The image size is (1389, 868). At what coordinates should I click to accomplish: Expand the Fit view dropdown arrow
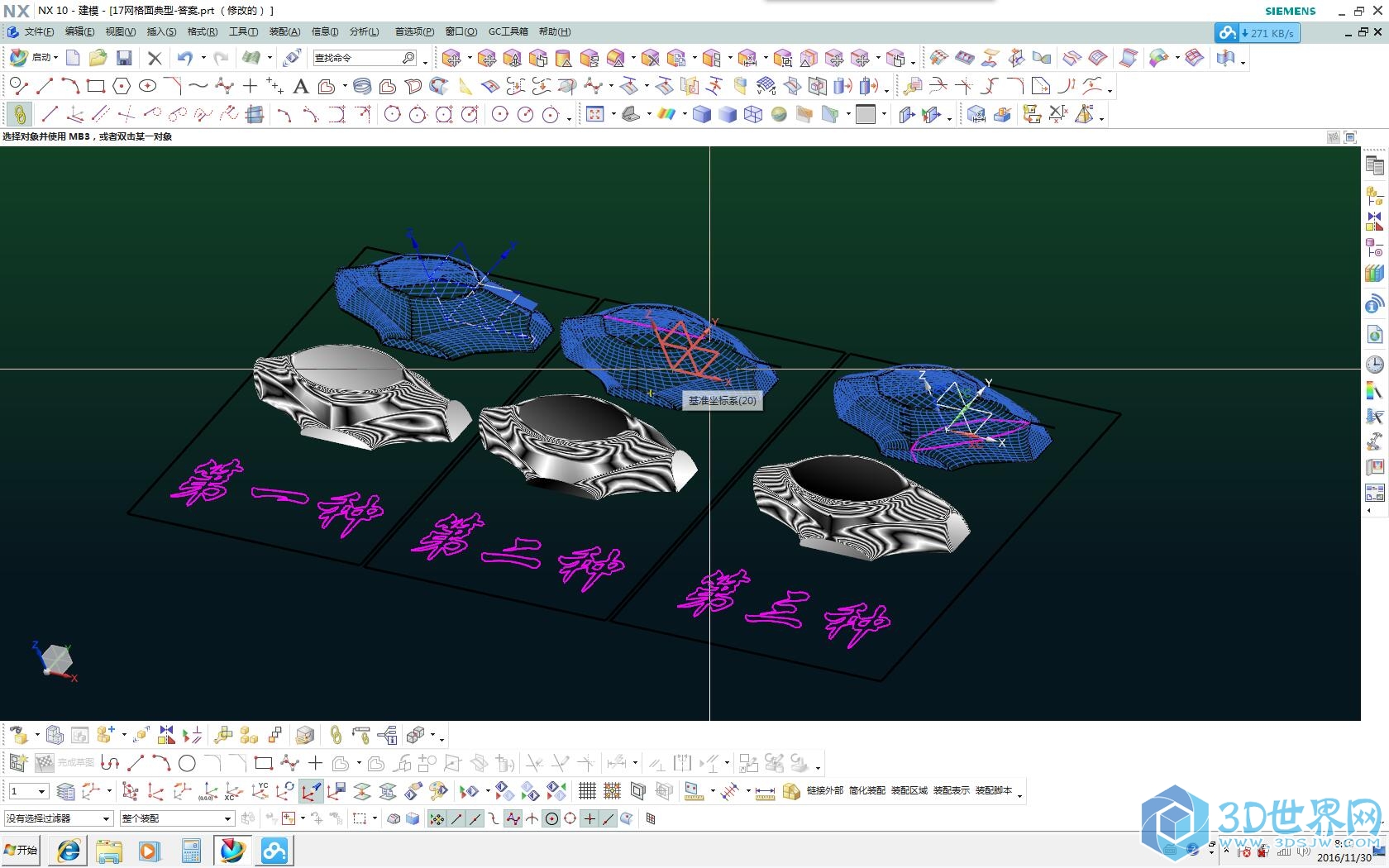click(613, 114)
